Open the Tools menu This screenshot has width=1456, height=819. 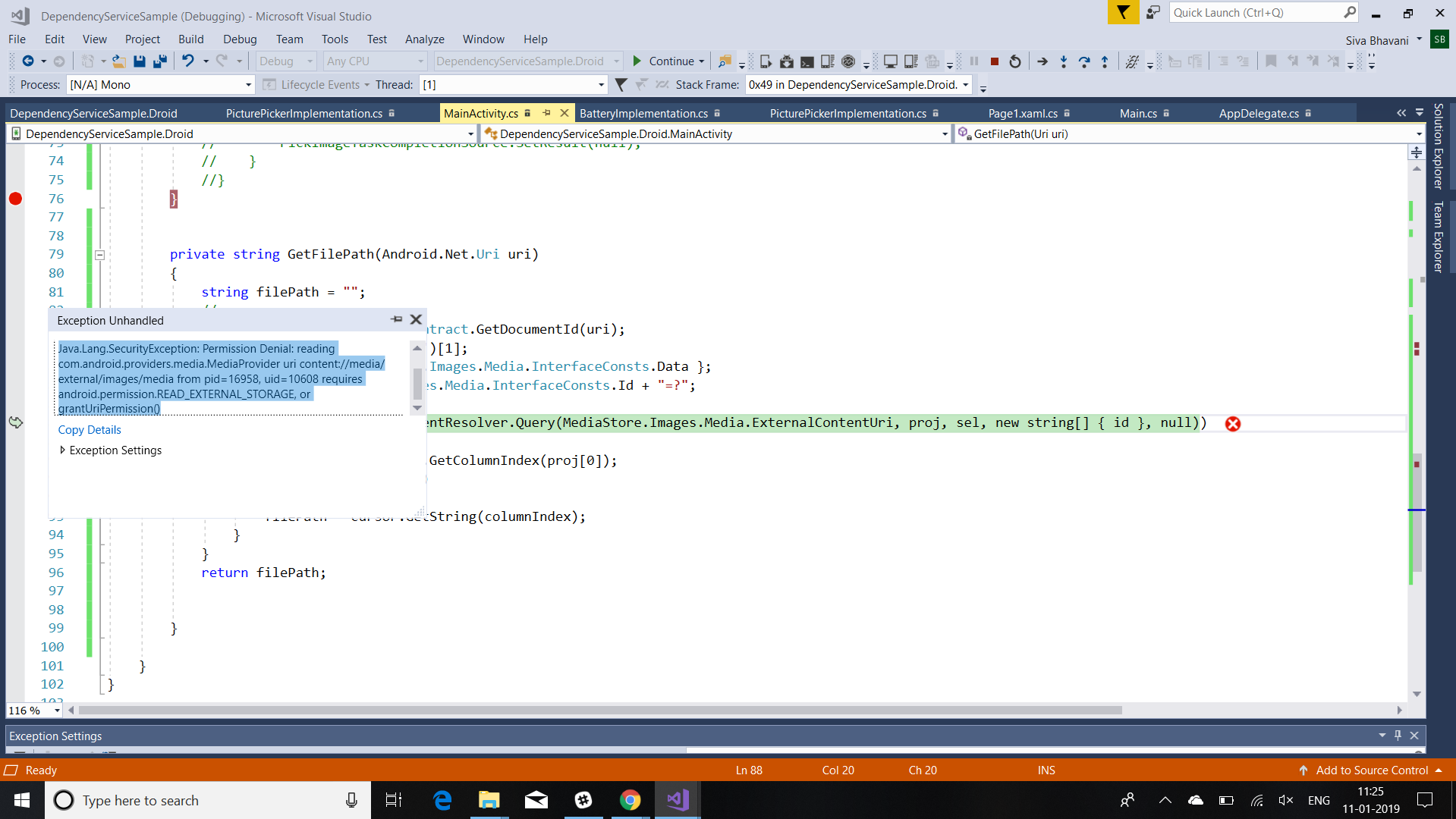pos(335,39)
